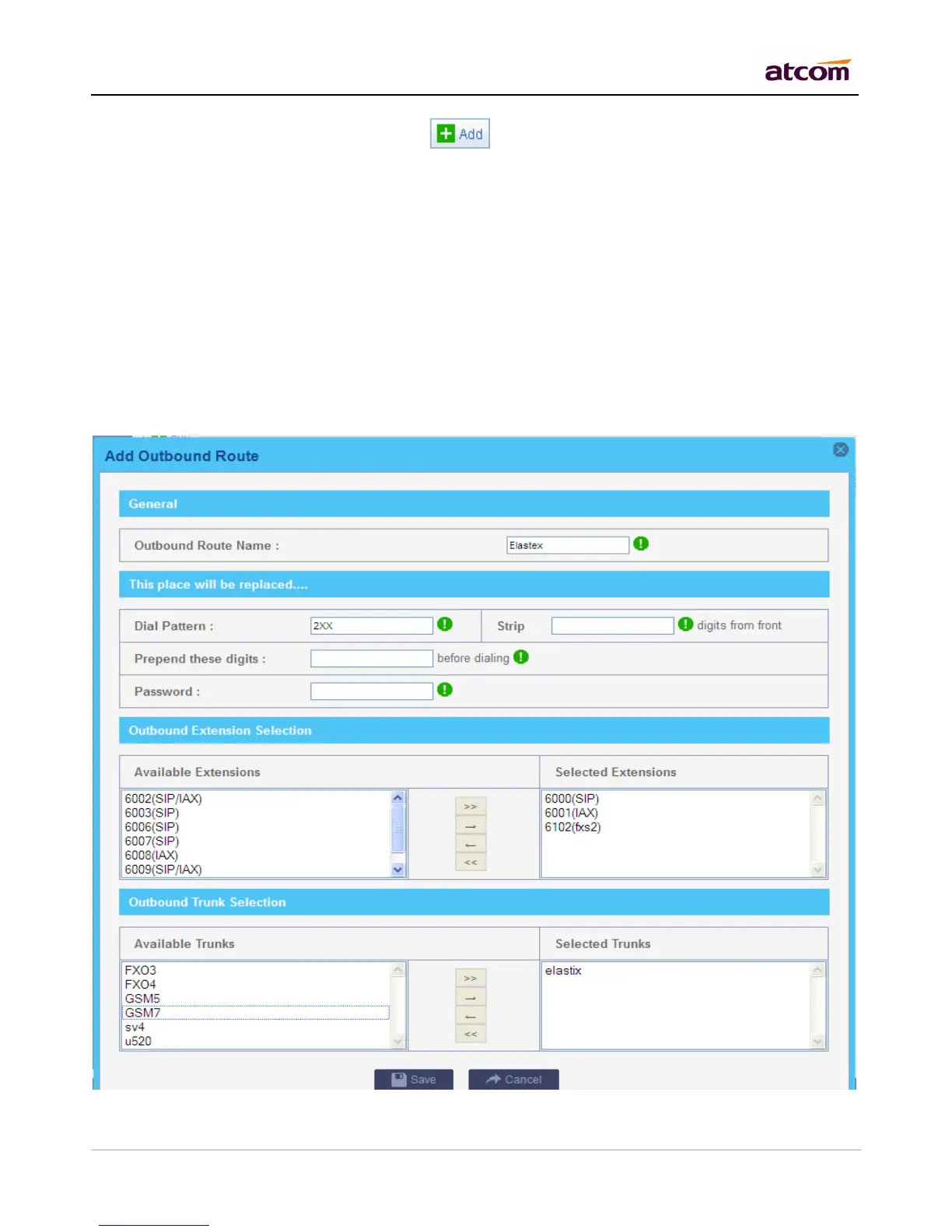Select GSM7 in Available Trunks
Image resolution: width=952 pixels, height=1232 pixels.
pos(256,1013)
